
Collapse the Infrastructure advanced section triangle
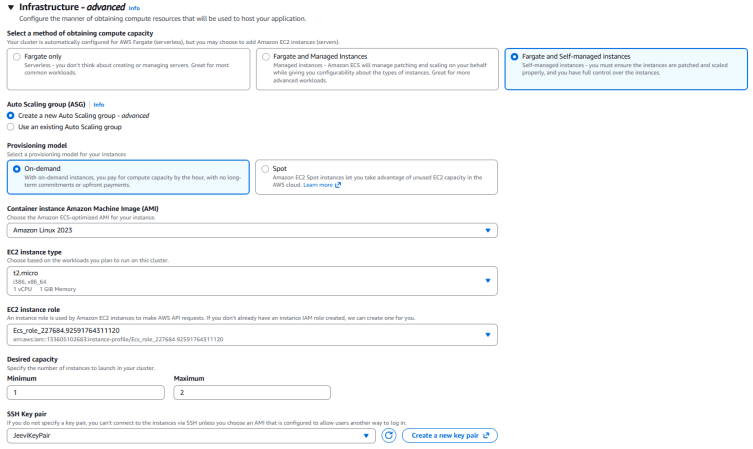tap(10, 7)
